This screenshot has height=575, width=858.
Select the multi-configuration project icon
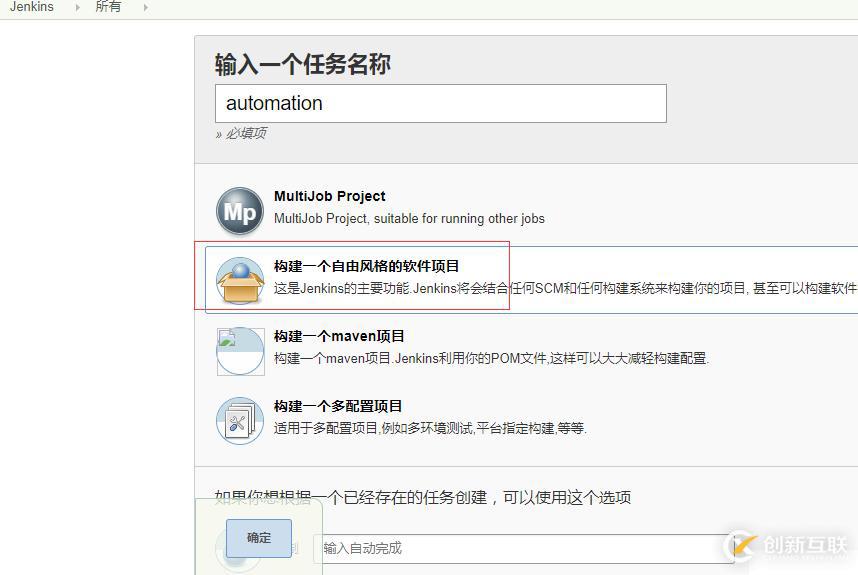pos(240,421)
